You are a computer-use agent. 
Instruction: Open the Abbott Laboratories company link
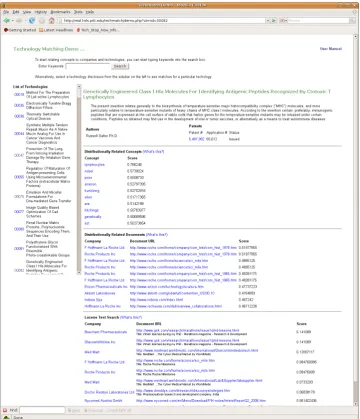[x=100, y=293]
